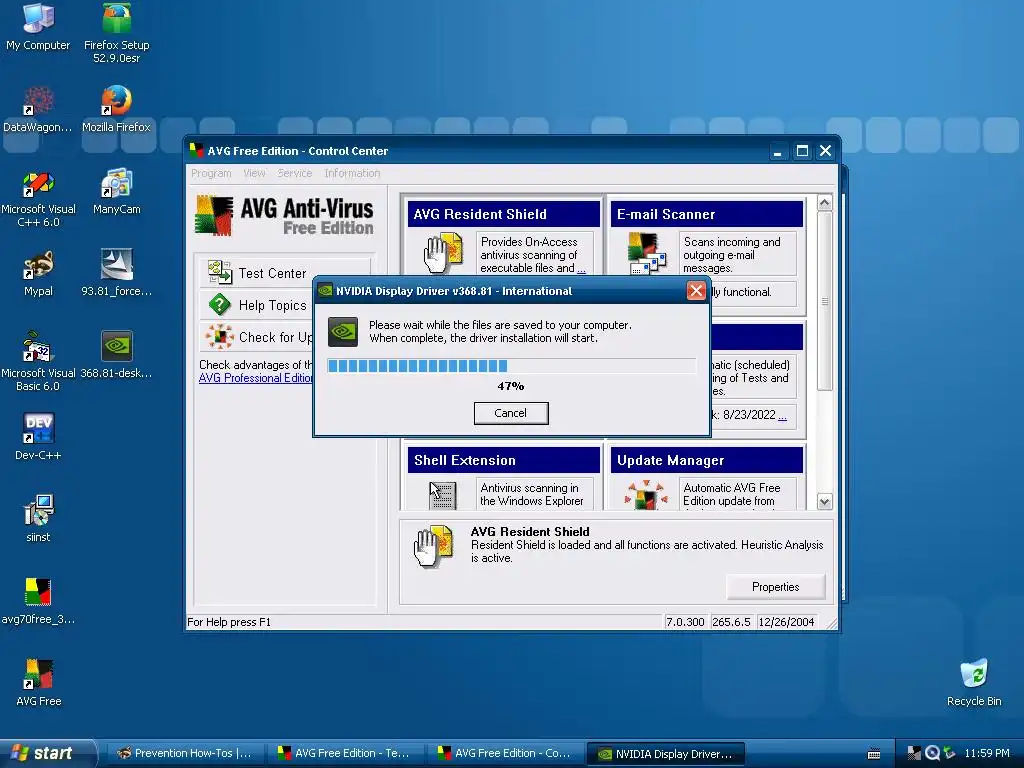1024x768 pixels.
Task: Open the My Computer desktop icon
Action: tap(38, 27)
